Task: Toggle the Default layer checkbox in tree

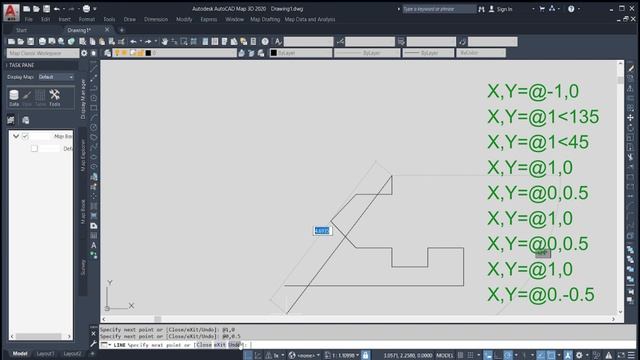Action: click(x=34, y=149)
